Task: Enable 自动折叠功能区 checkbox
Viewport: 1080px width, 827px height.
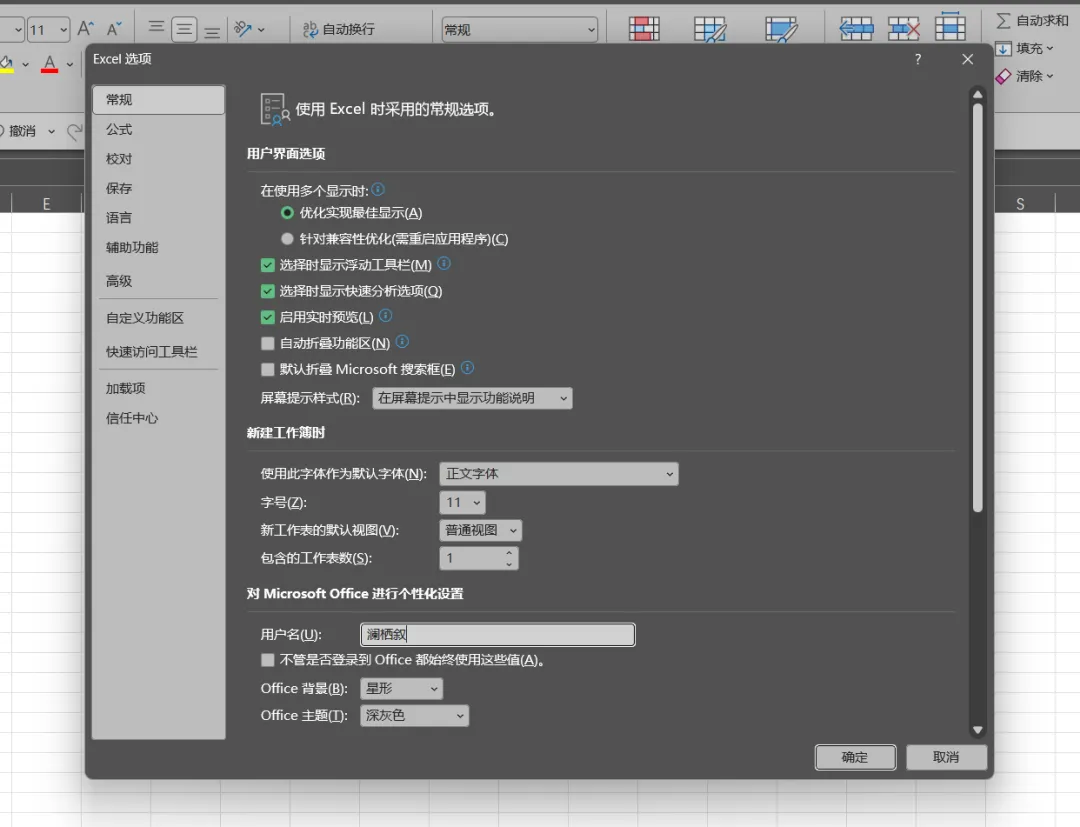Action: tap(268, 343)
